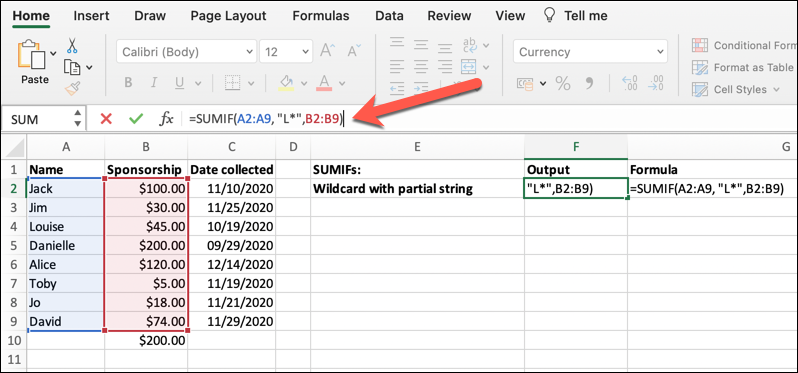Screen dimensions: 798x373
Task: Cancel formula entry with red X
Action: pyautogui.click(x=106, y=119)
